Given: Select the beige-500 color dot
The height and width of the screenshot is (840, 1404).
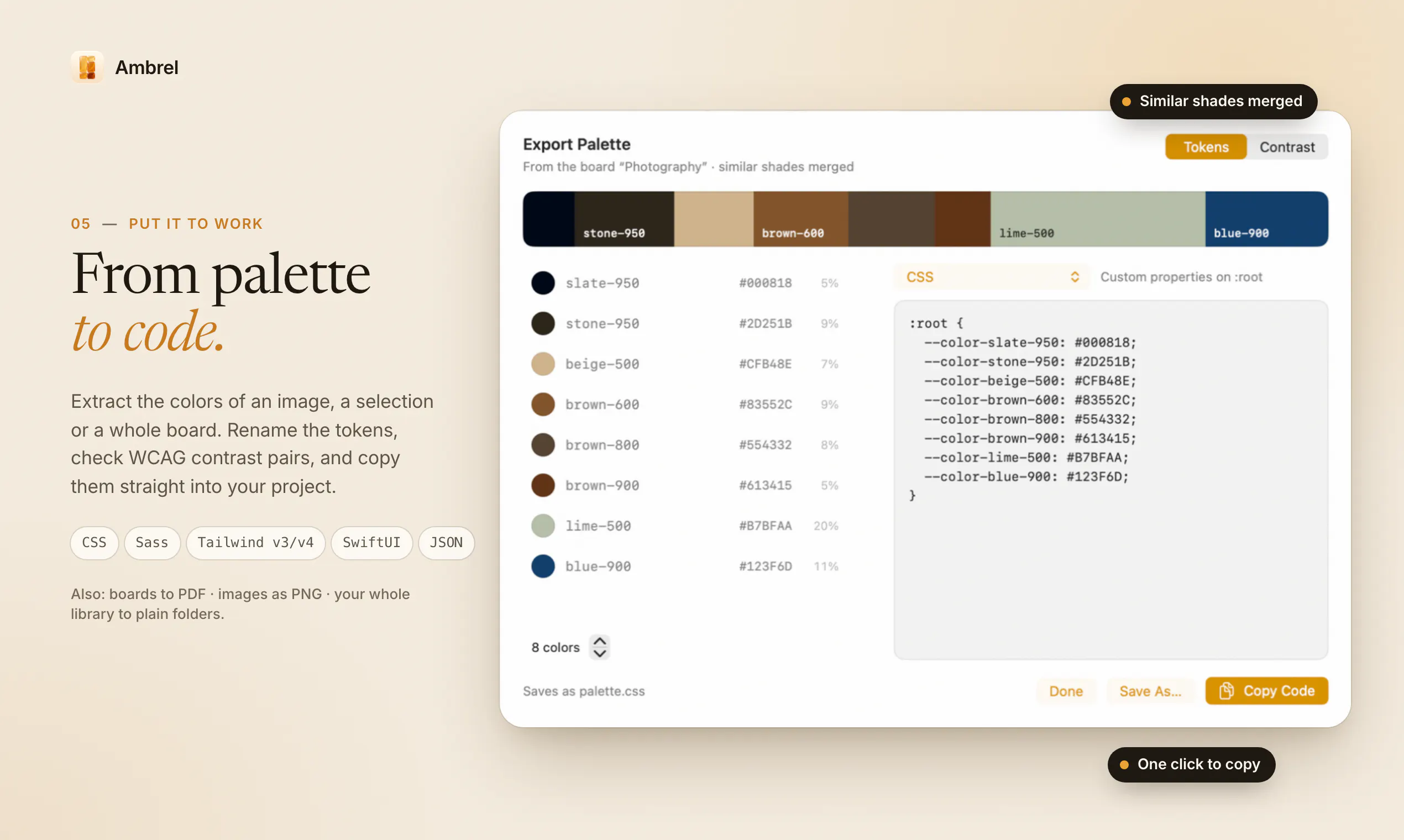Looking at the screenshot, I should click(542, 364).
